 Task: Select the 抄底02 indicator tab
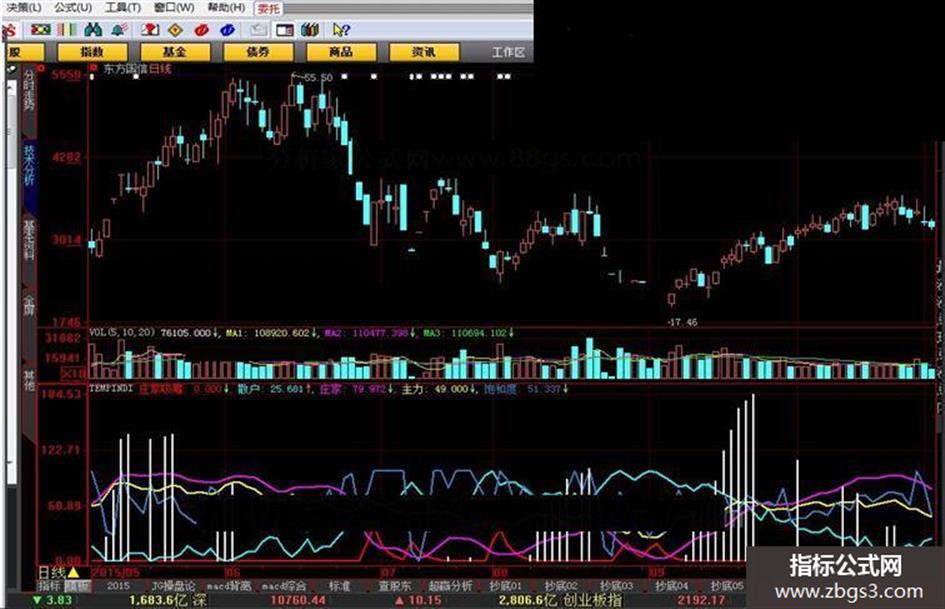(x=561, y=585)
